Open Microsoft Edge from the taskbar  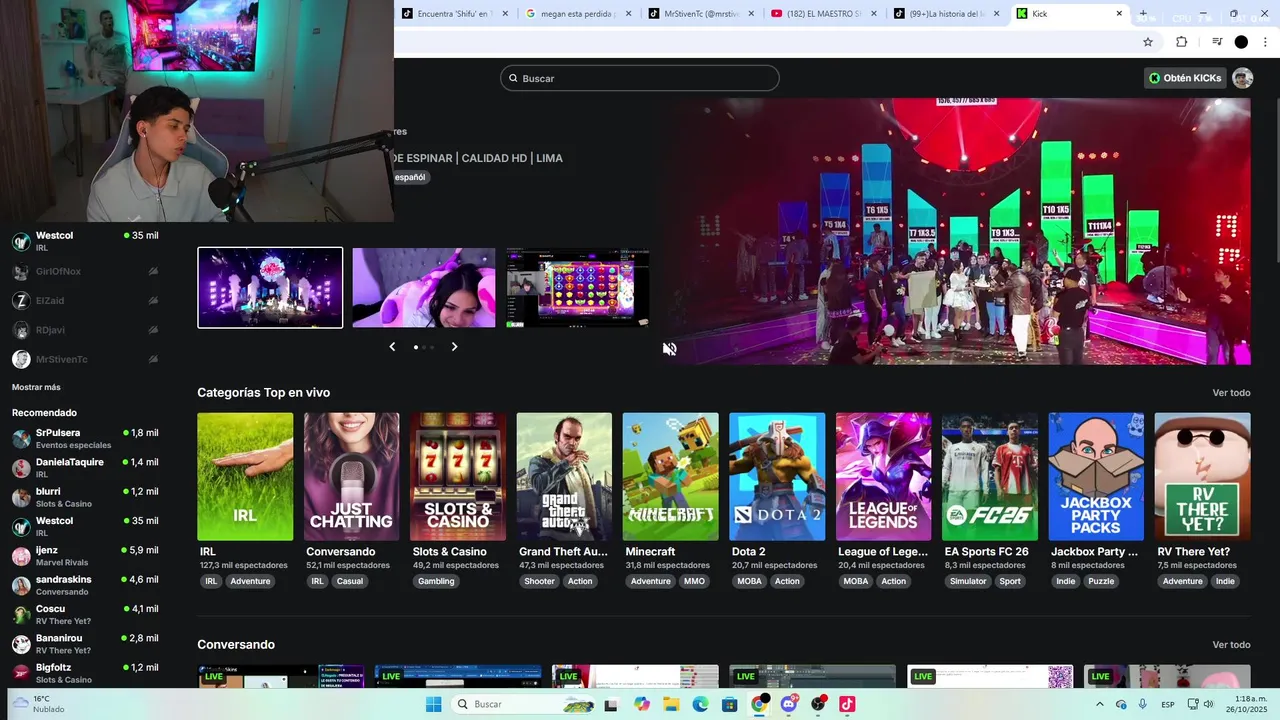700,704
